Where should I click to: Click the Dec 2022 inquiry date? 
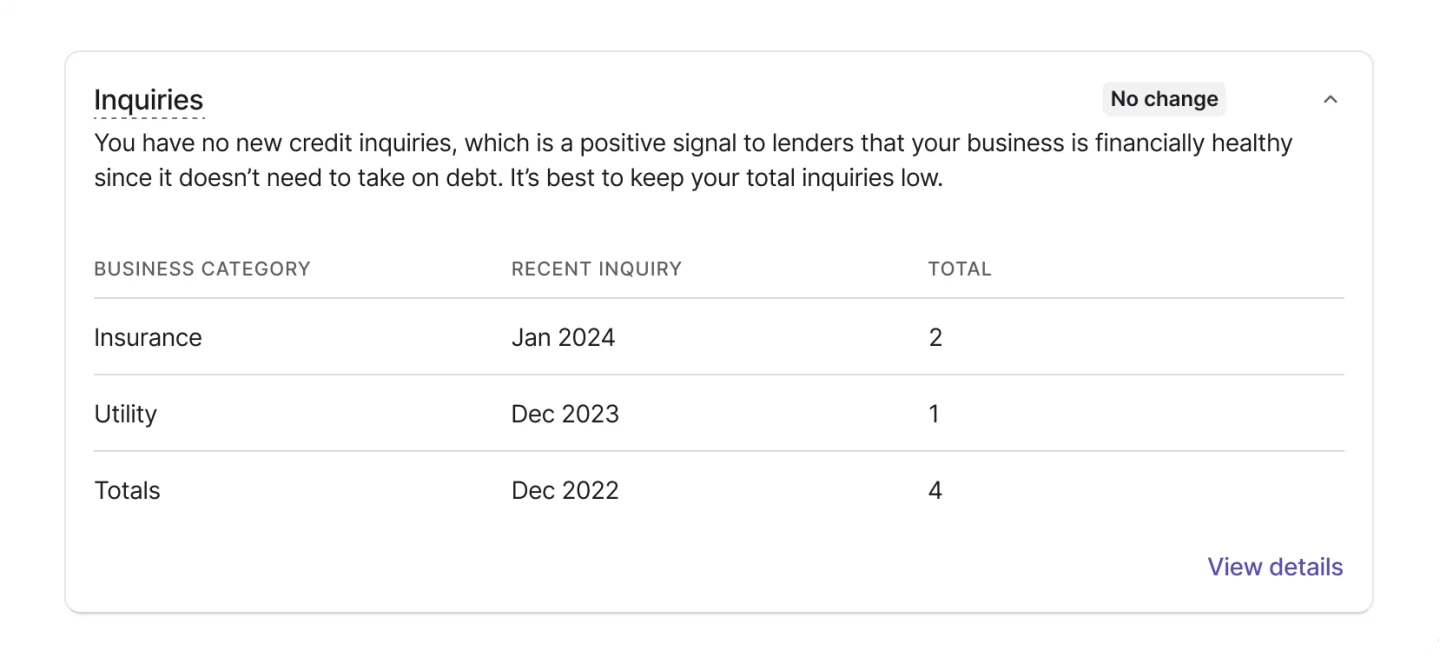pos(565,491)
